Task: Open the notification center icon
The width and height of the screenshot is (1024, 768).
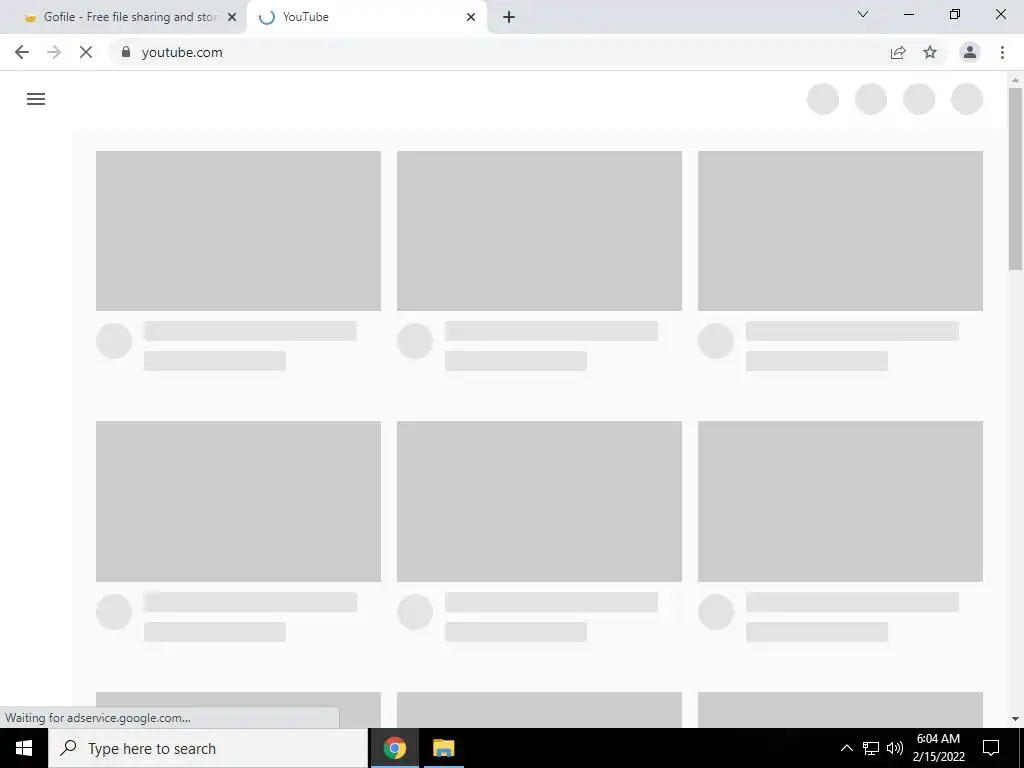Action: point(991,748)
